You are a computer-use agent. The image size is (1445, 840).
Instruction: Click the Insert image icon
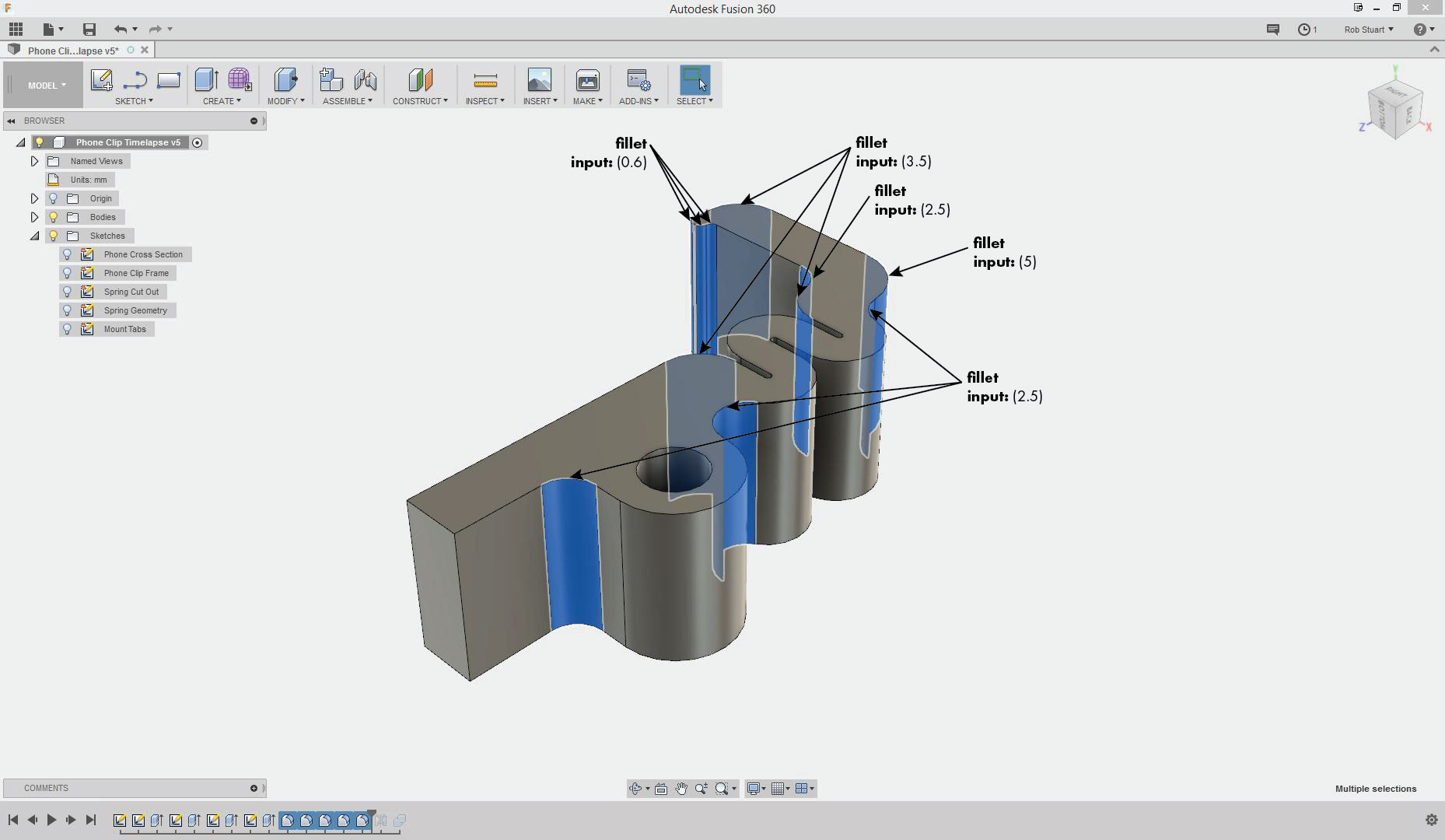click(x=539, y=80)
